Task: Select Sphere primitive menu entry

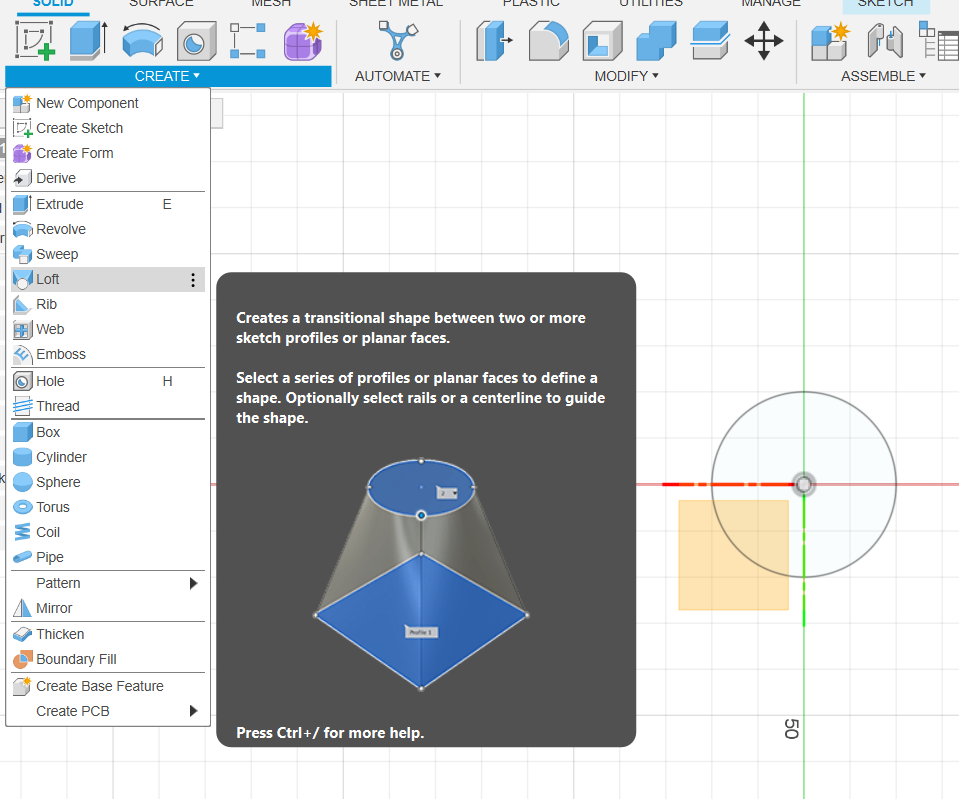Action: 108,482
